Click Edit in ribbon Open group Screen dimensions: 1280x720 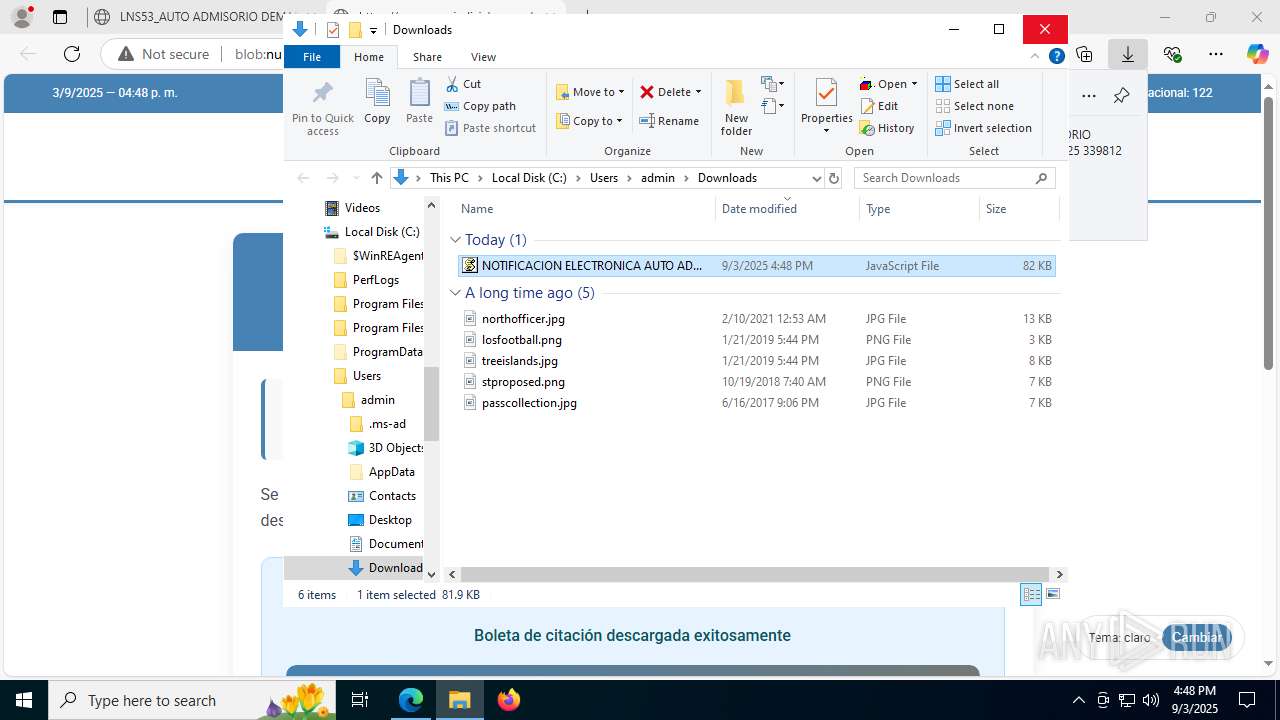pyautogui.click(x=879, y=106)
